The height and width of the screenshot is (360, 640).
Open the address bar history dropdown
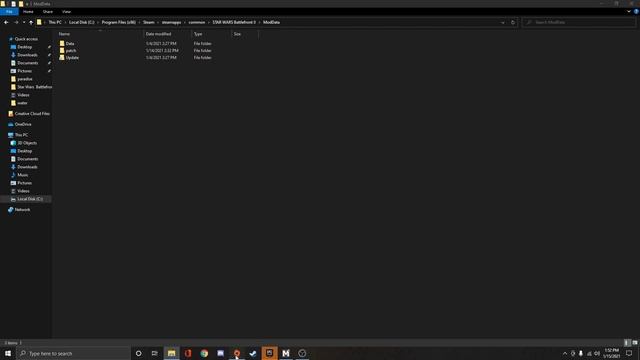(x=502, y=22)
